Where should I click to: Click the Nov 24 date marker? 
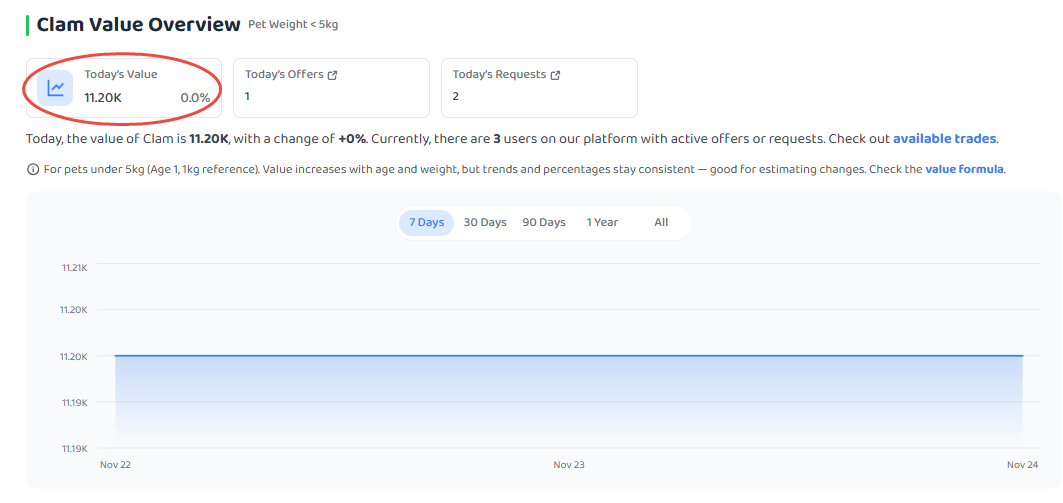pos(1023,465)
